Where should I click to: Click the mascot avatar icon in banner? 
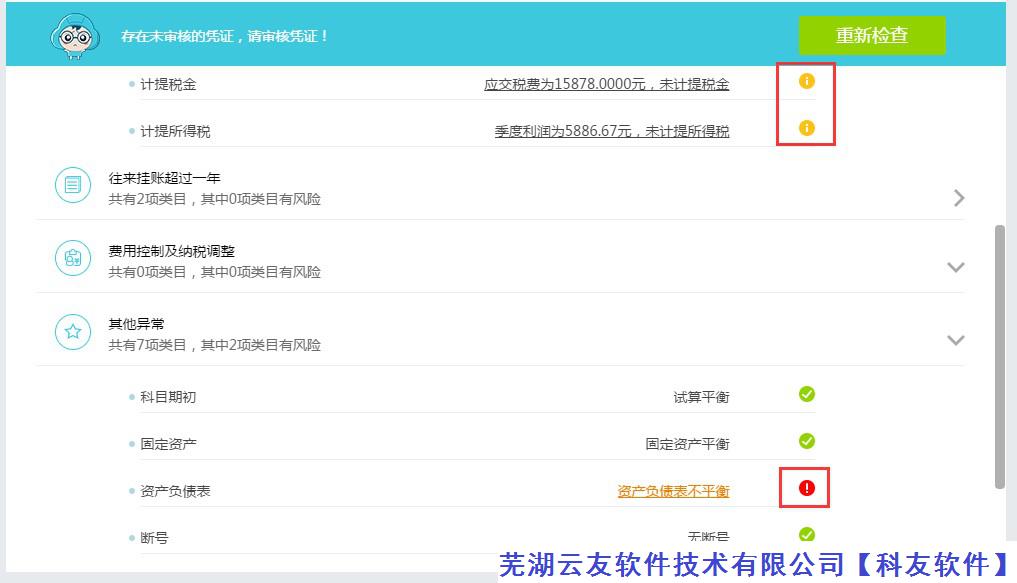75,36
